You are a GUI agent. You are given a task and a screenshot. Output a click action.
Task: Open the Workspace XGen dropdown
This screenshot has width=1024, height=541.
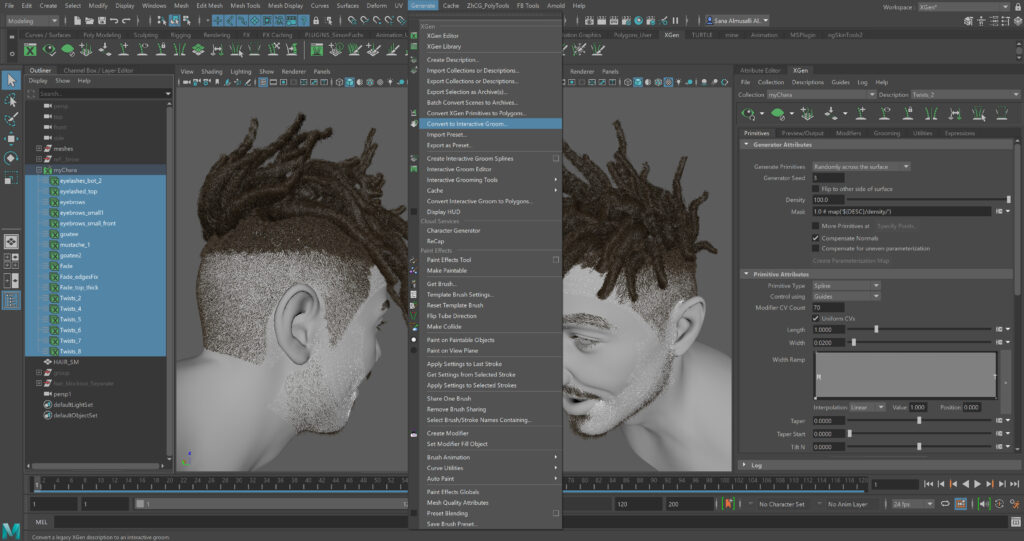963,7
